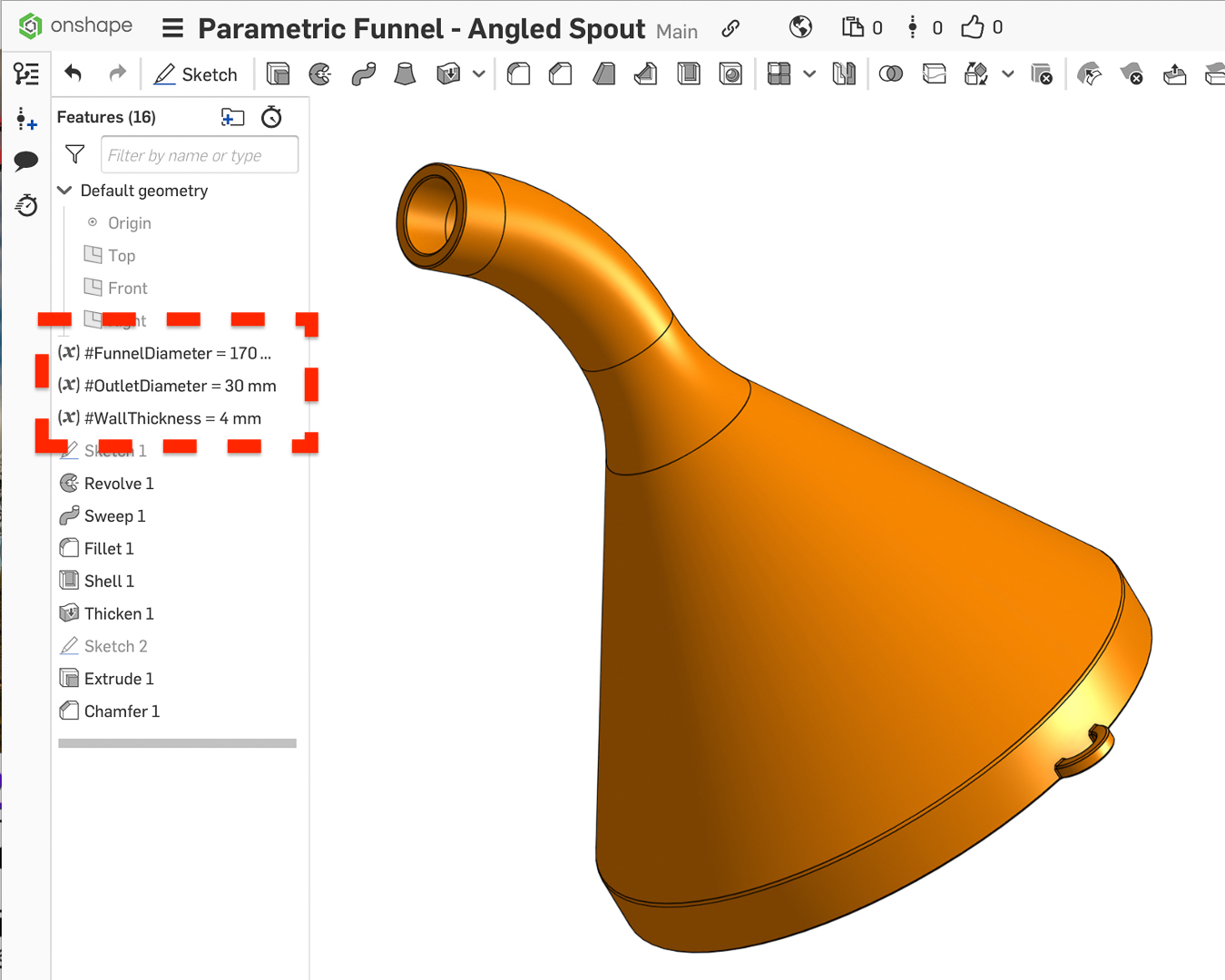Select the Shell tool
Viewport: 1225px width, 980px height.
point(689,74)
